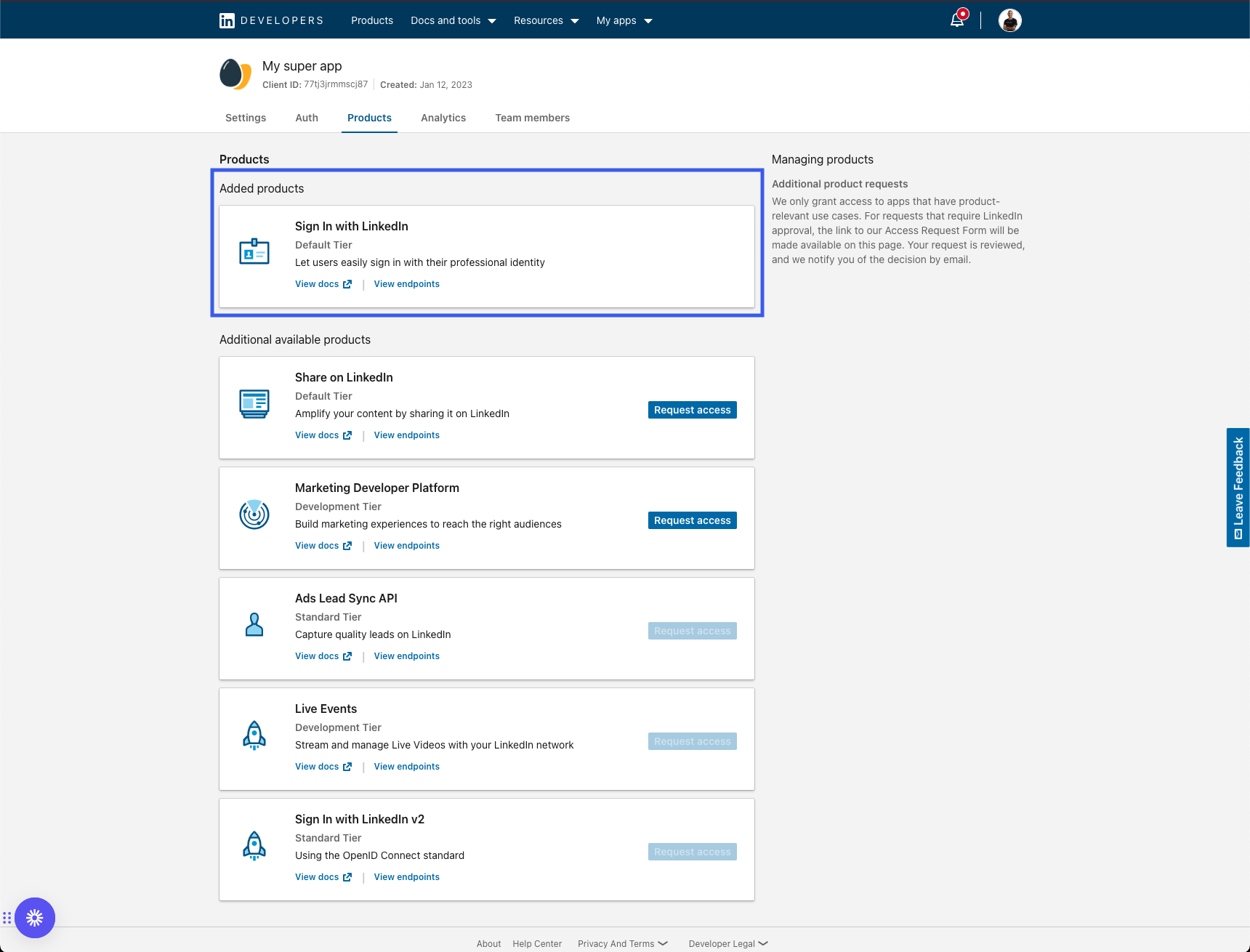Click the Share on LinkedIn product title
Viewport: 1250px width, 952px height.
(x=344, y=377)
